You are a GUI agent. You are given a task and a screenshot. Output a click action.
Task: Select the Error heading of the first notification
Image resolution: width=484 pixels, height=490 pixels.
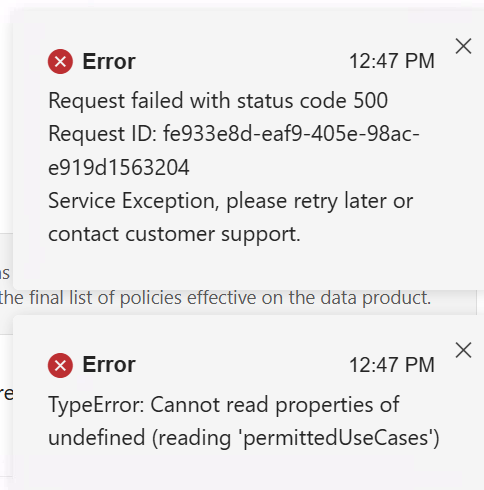click(x=109, y=62)
